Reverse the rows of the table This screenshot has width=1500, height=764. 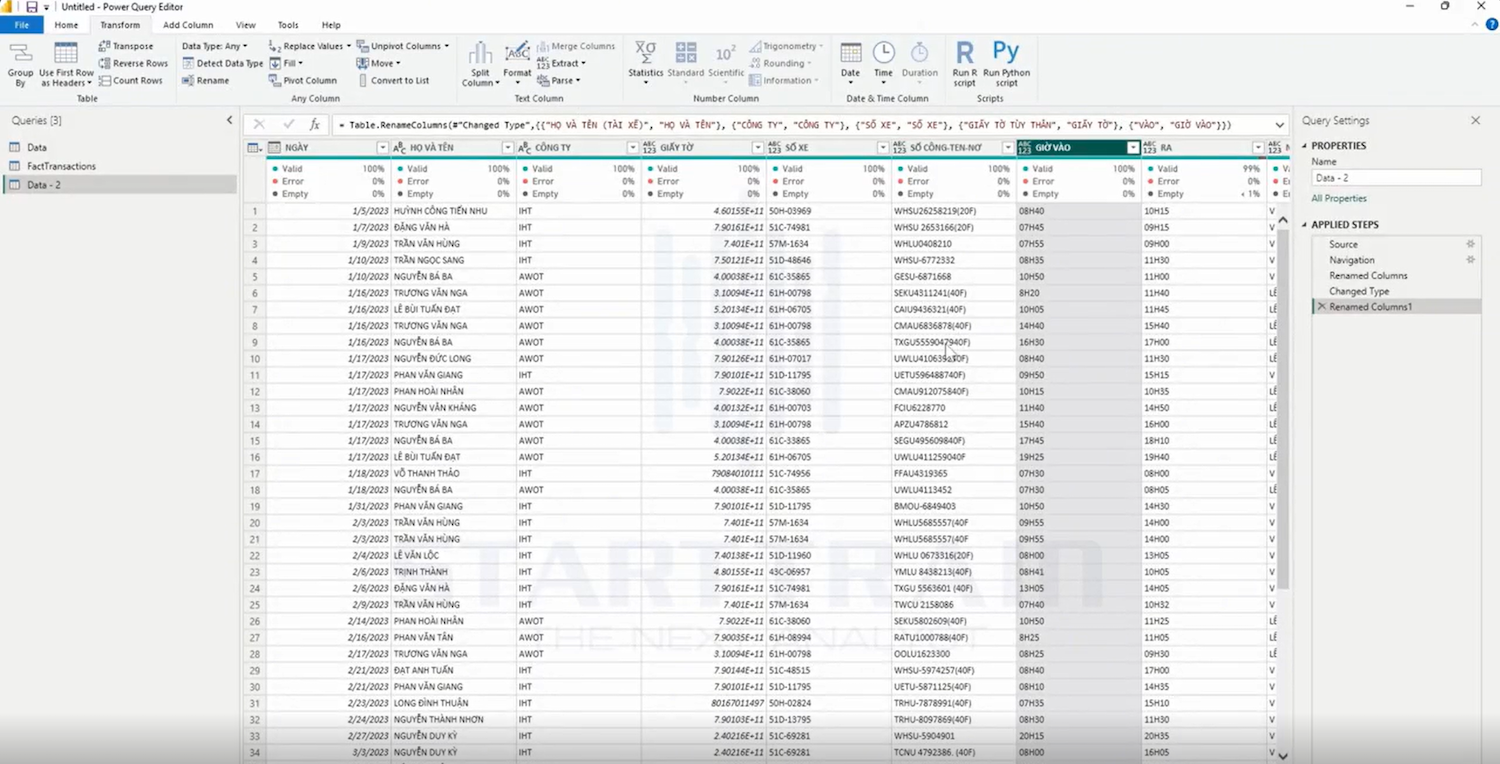(133, 63)
